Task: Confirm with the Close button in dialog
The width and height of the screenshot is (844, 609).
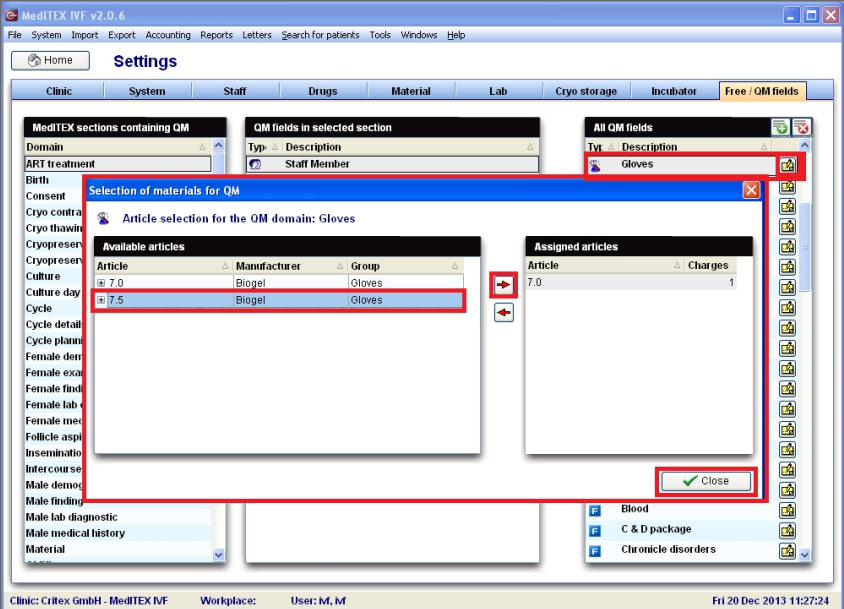Action: (706, 481)
